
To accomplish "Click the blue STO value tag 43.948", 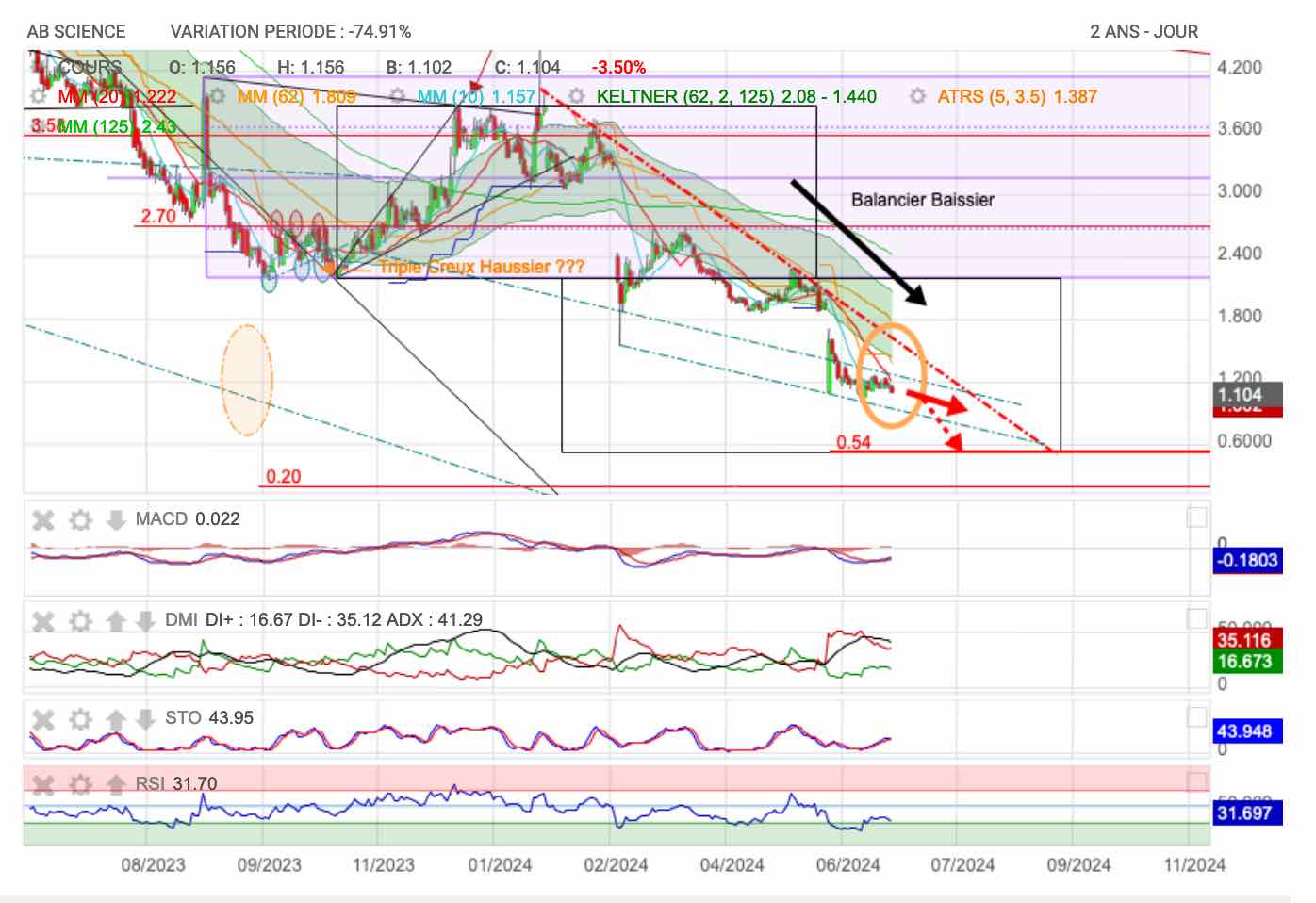I will 1246,731.
